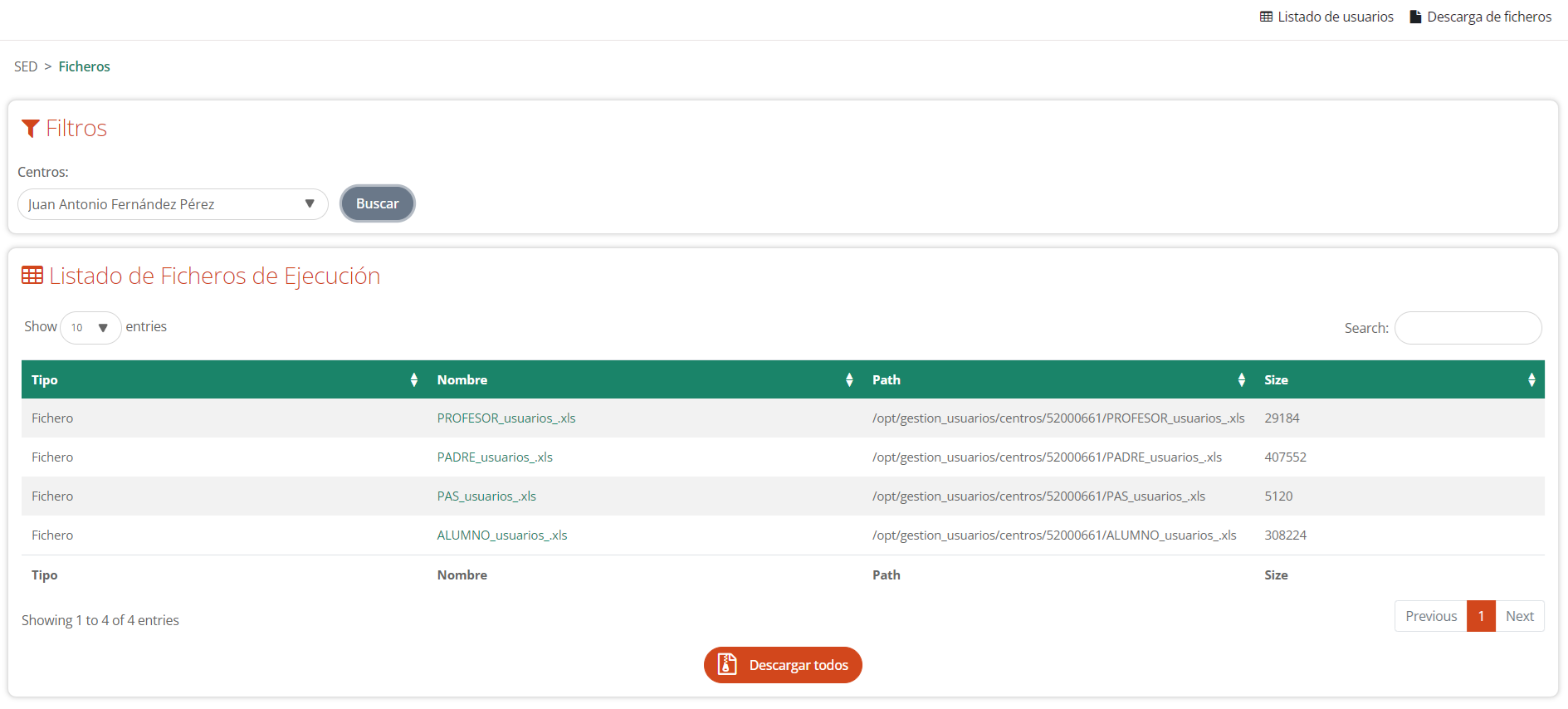Click the Size column header label
Screen dimensions: 1568x709
click(1276, 380)
